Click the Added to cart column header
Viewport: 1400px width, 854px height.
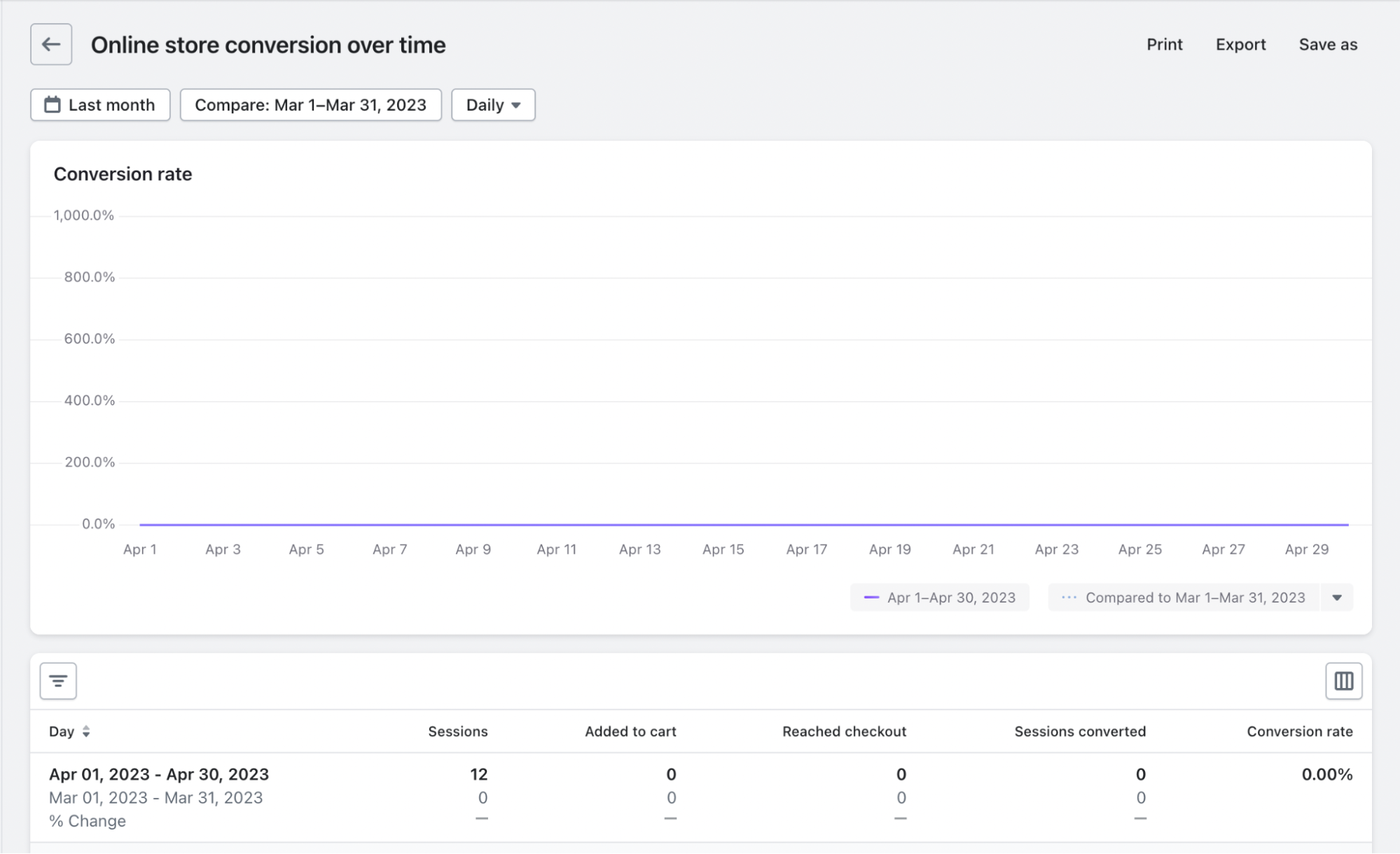[630, 731]
